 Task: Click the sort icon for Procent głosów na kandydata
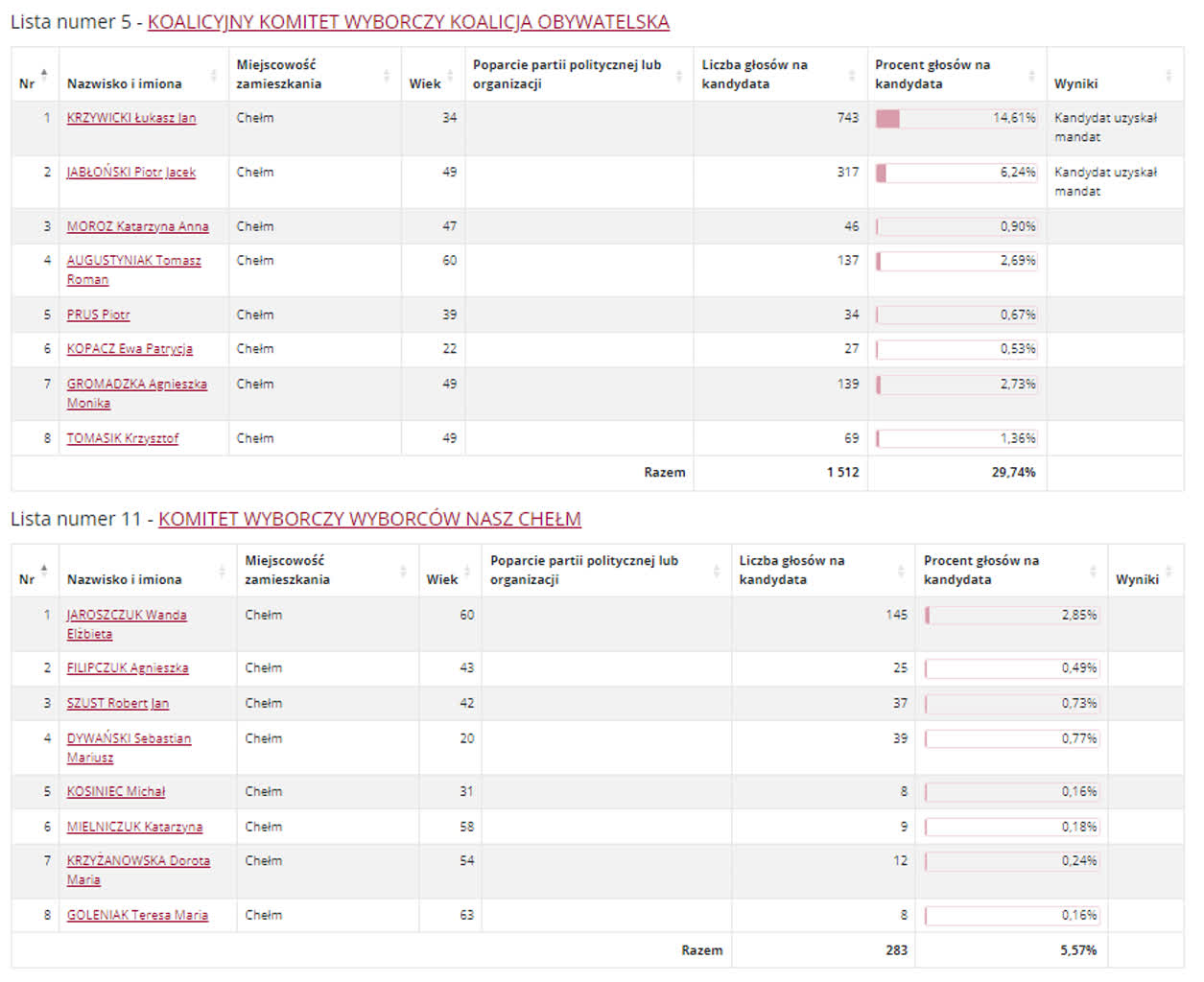[x=1031, y=74]
